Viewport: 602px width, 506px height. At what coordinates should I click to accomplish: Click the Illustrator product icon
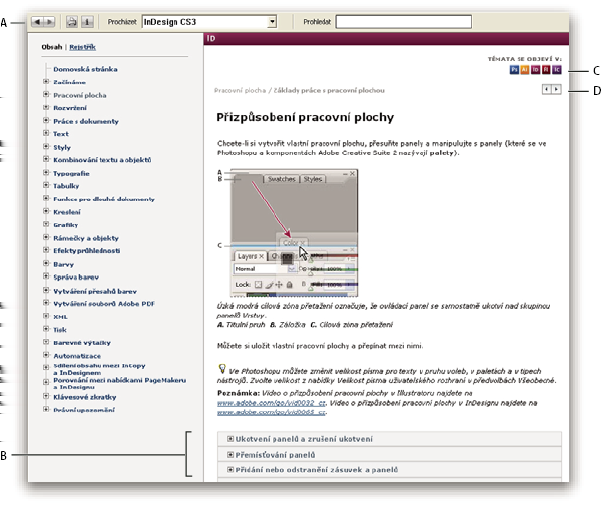tap(524, 69)
